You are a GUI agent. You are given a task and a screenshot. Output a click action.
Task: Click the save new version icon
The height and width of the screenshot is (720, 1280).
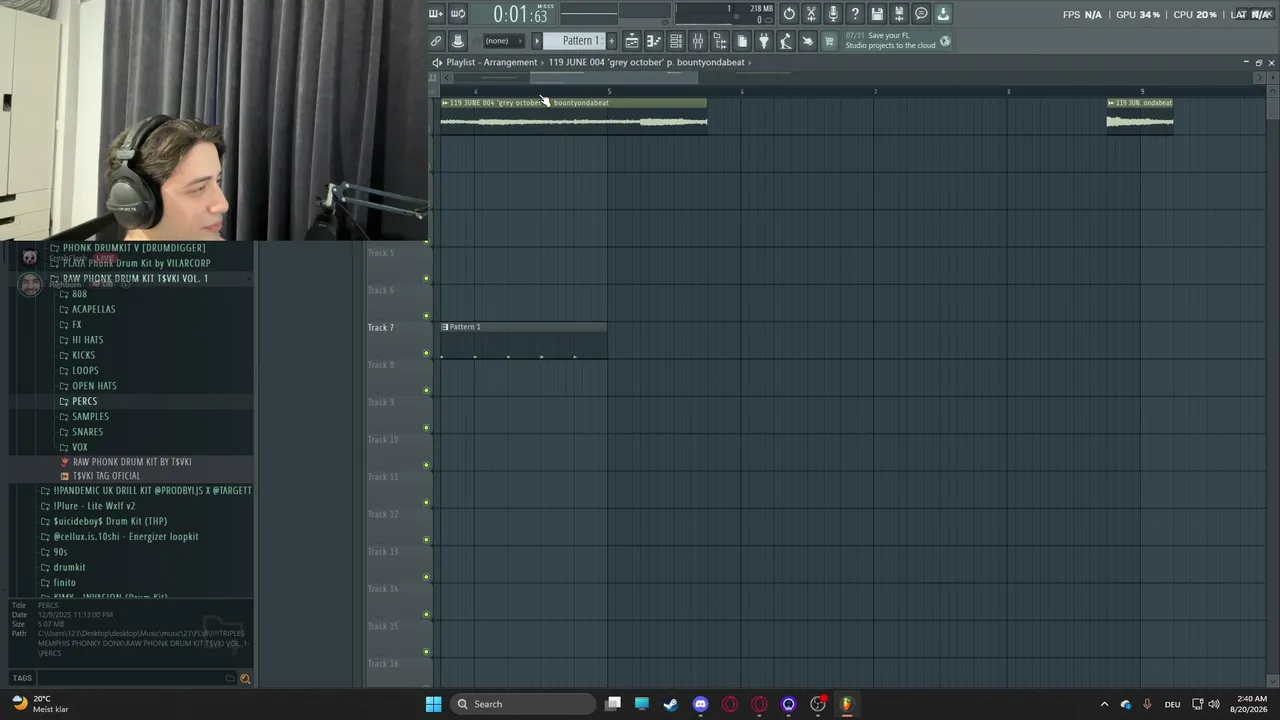(x=899, y=14)
